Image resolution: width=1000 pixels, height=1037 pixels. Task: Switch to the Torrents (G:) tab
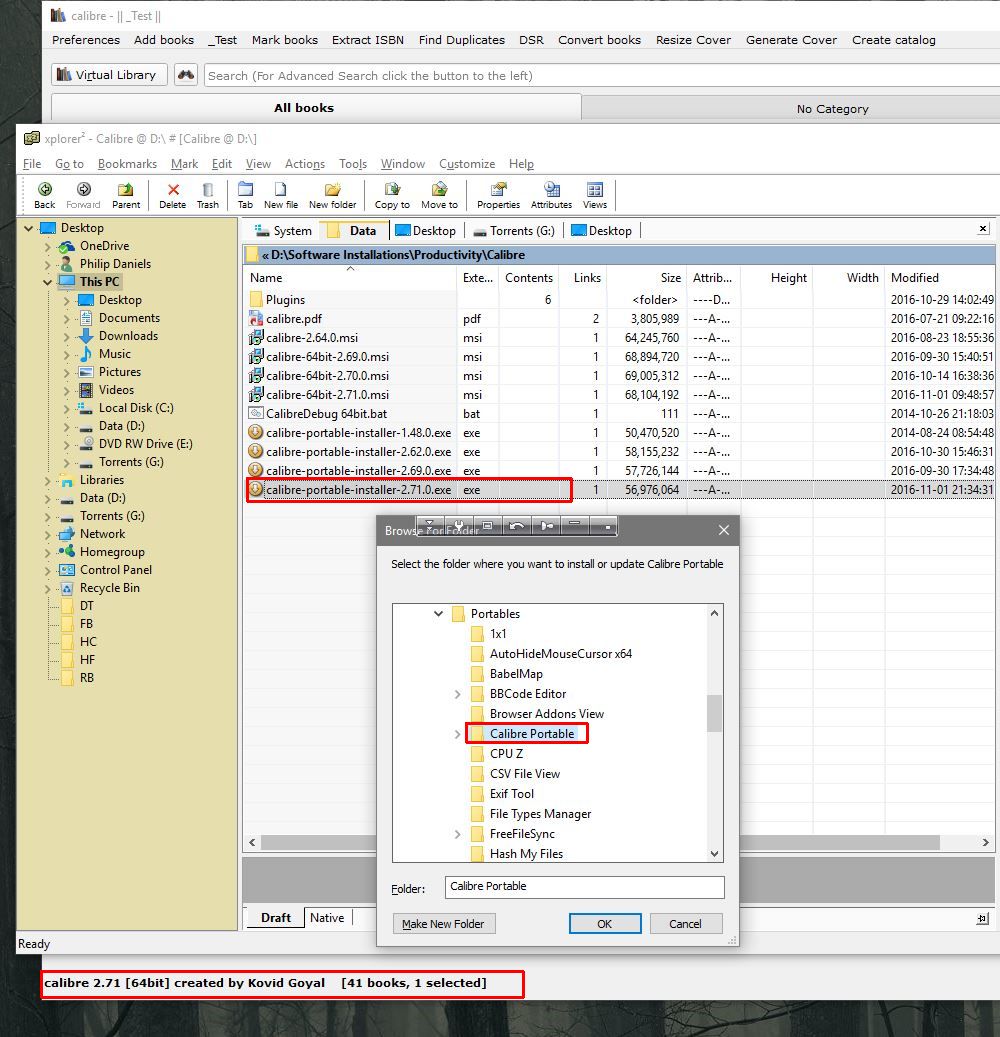[512, 231]
